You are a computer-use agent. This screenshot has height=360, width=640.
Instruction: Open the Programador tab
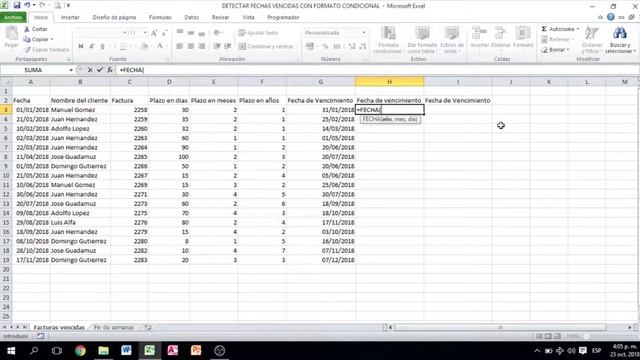tap(283, 17)
